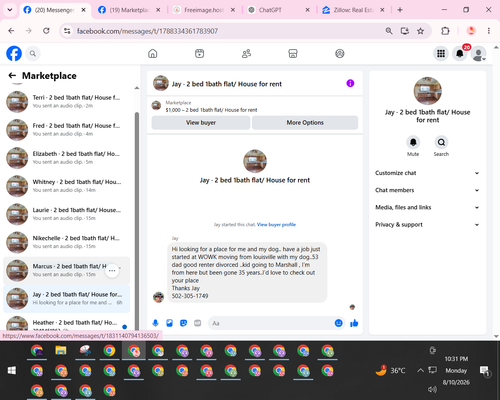Choose a GIF icon in composer
Viewport: 500px width, 400px height.
coord(198,323)
